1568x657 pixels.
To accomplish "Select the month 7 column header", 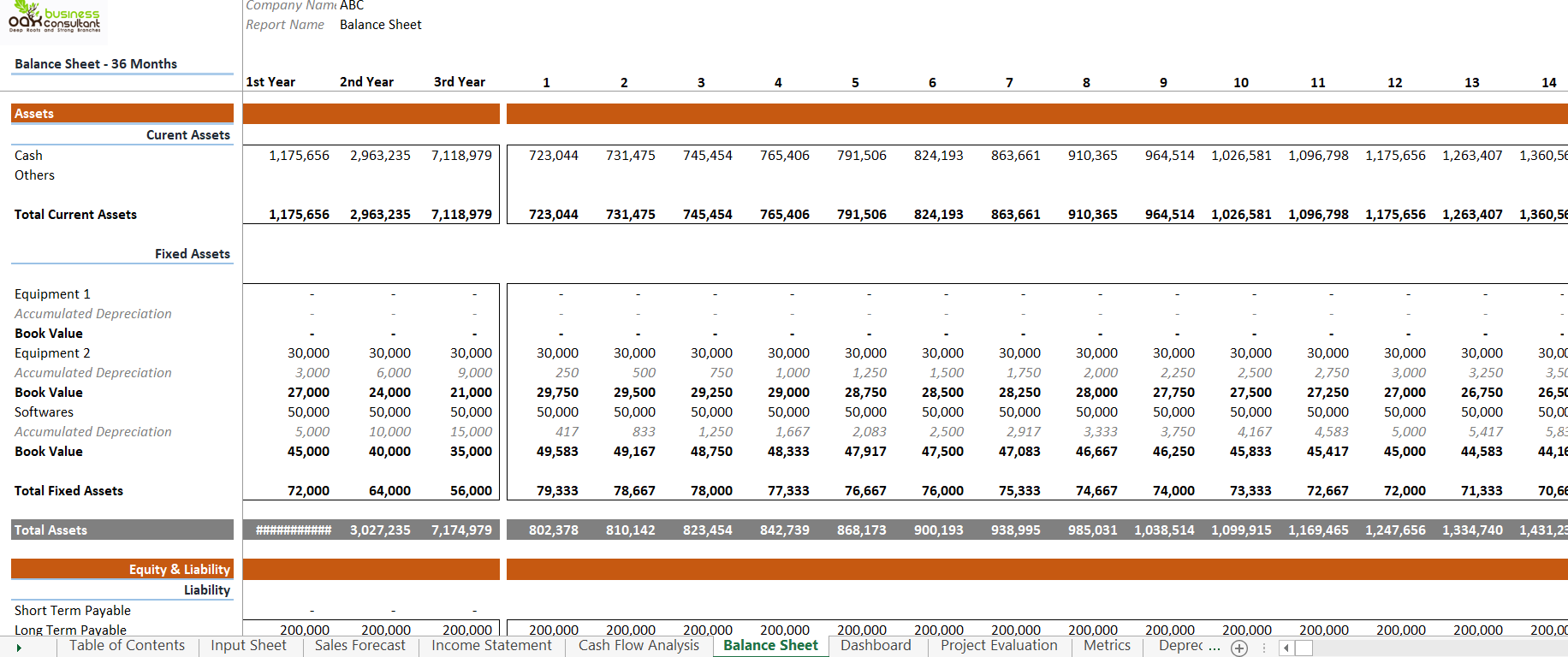I will [1009, 83].
